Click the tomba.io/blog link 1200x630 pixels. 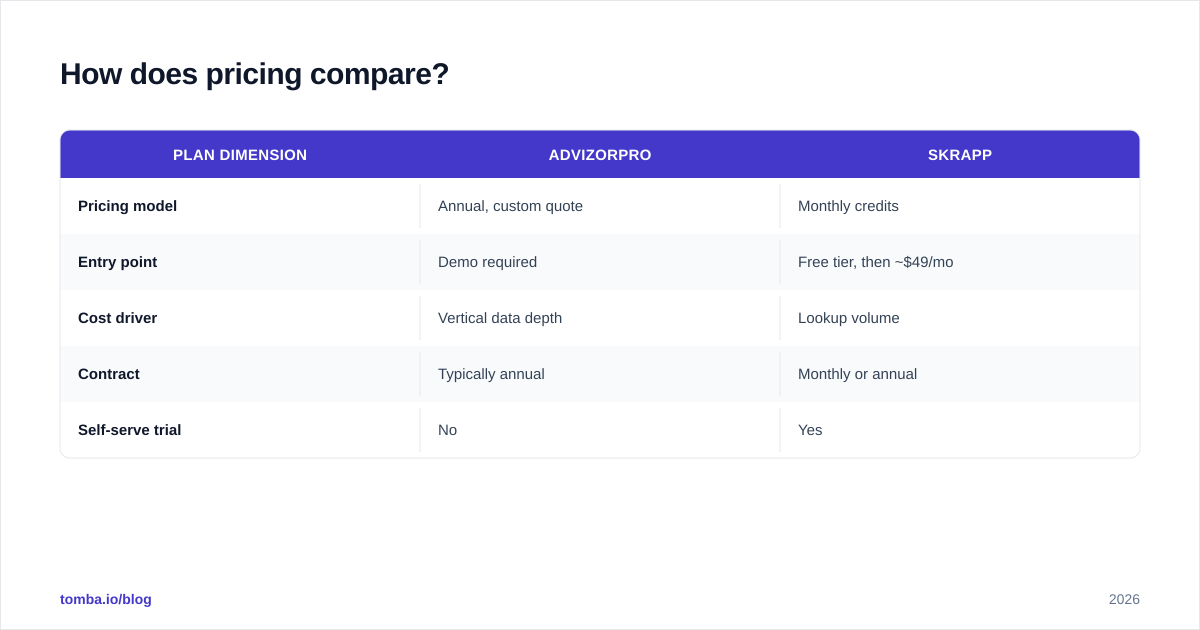click(x=106, y=599)
